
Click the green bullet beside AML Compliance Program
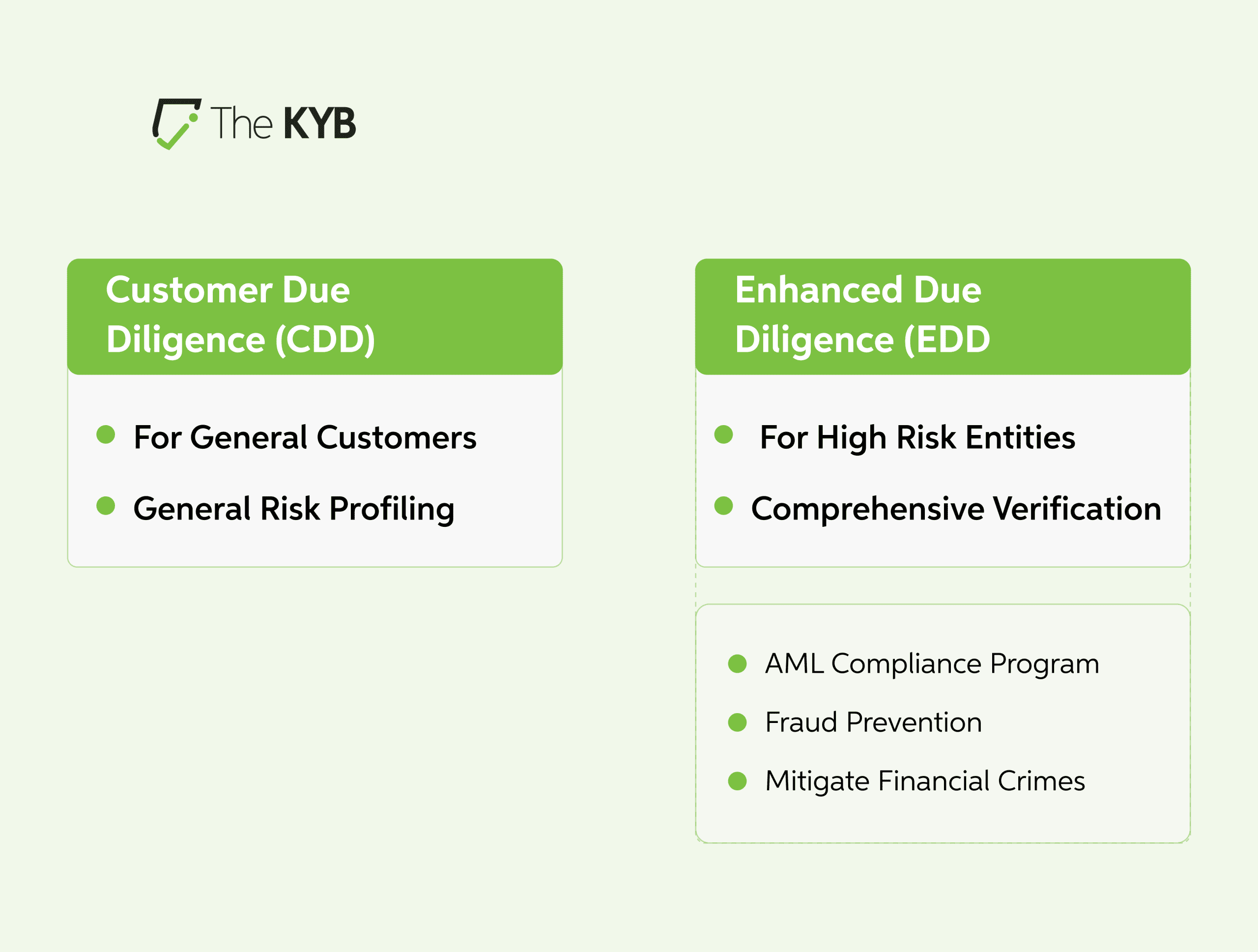pyautogui.click(x=737, y=664)
